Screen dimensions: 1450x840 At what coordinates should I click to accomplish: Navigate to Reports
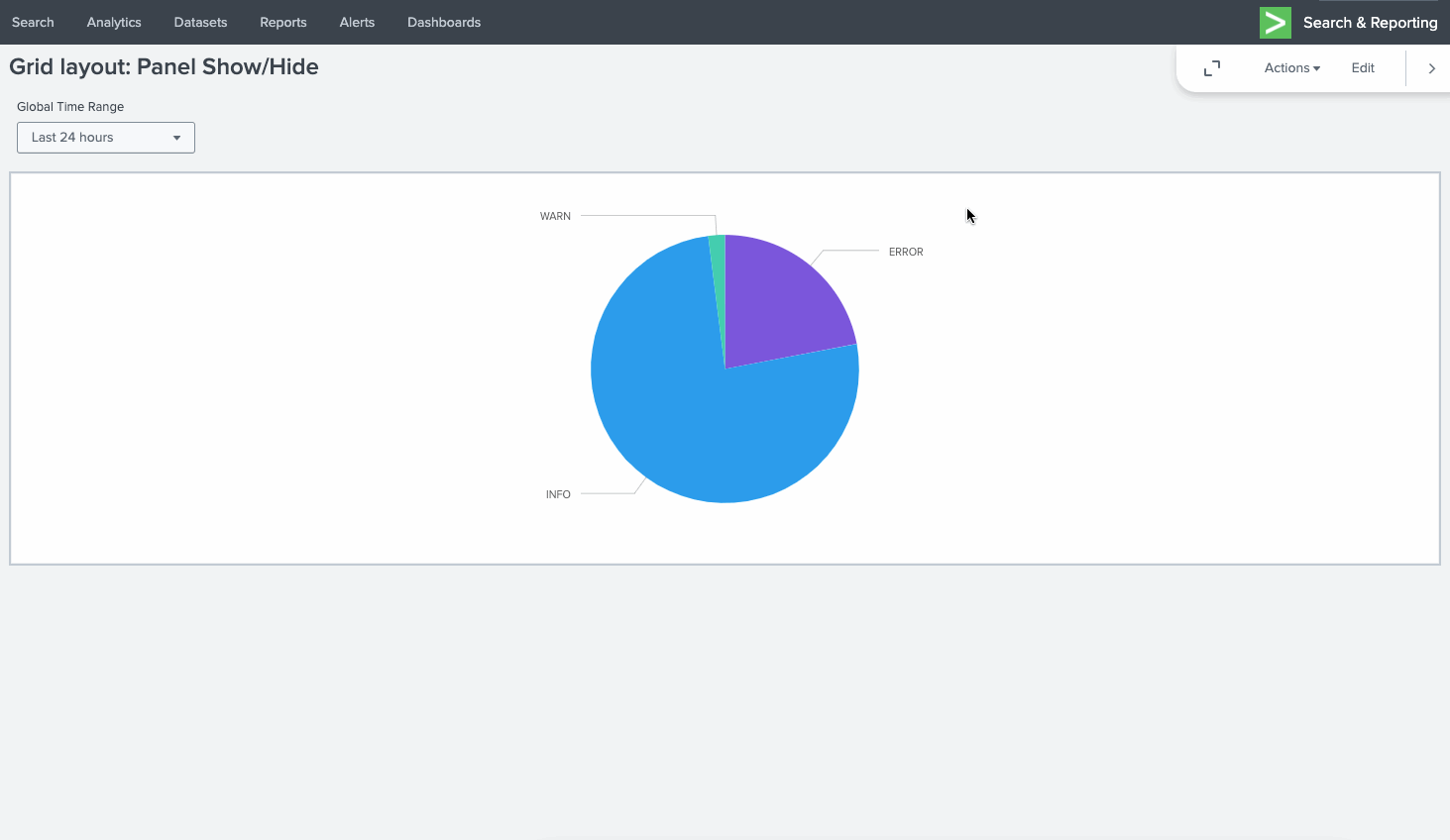283,22
